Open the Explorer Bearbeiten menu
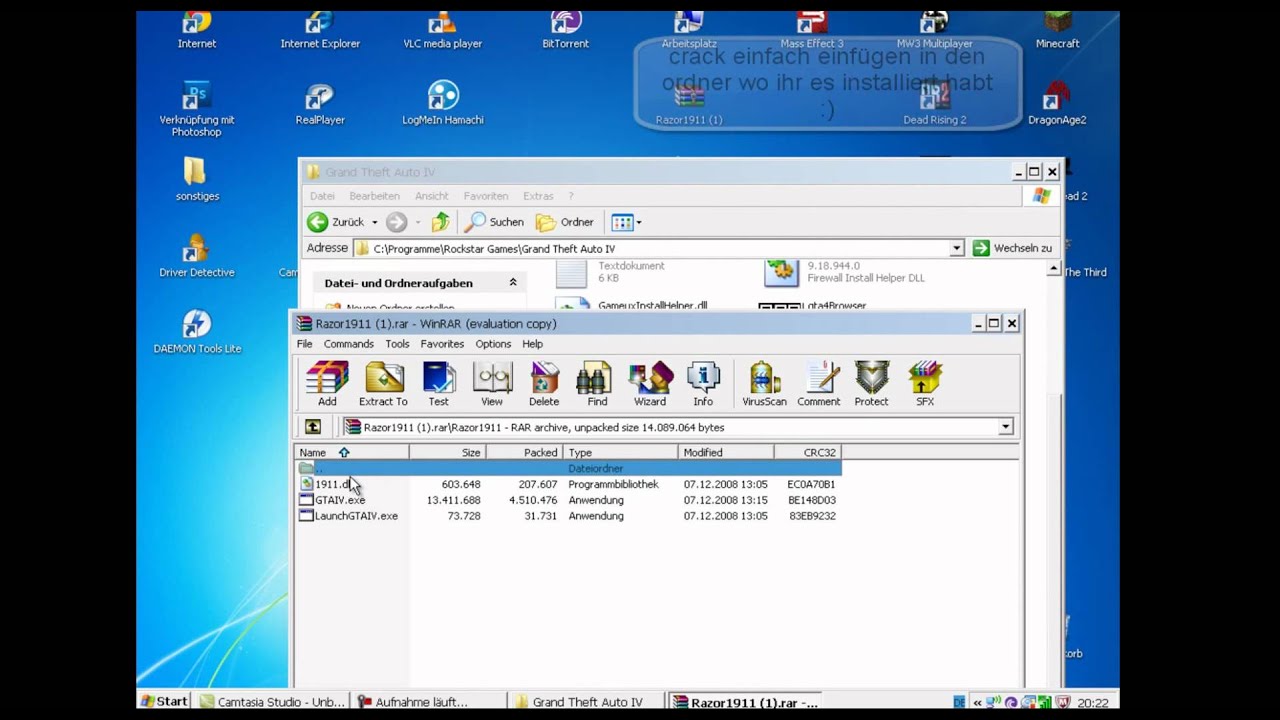 [x=374, y=196]
